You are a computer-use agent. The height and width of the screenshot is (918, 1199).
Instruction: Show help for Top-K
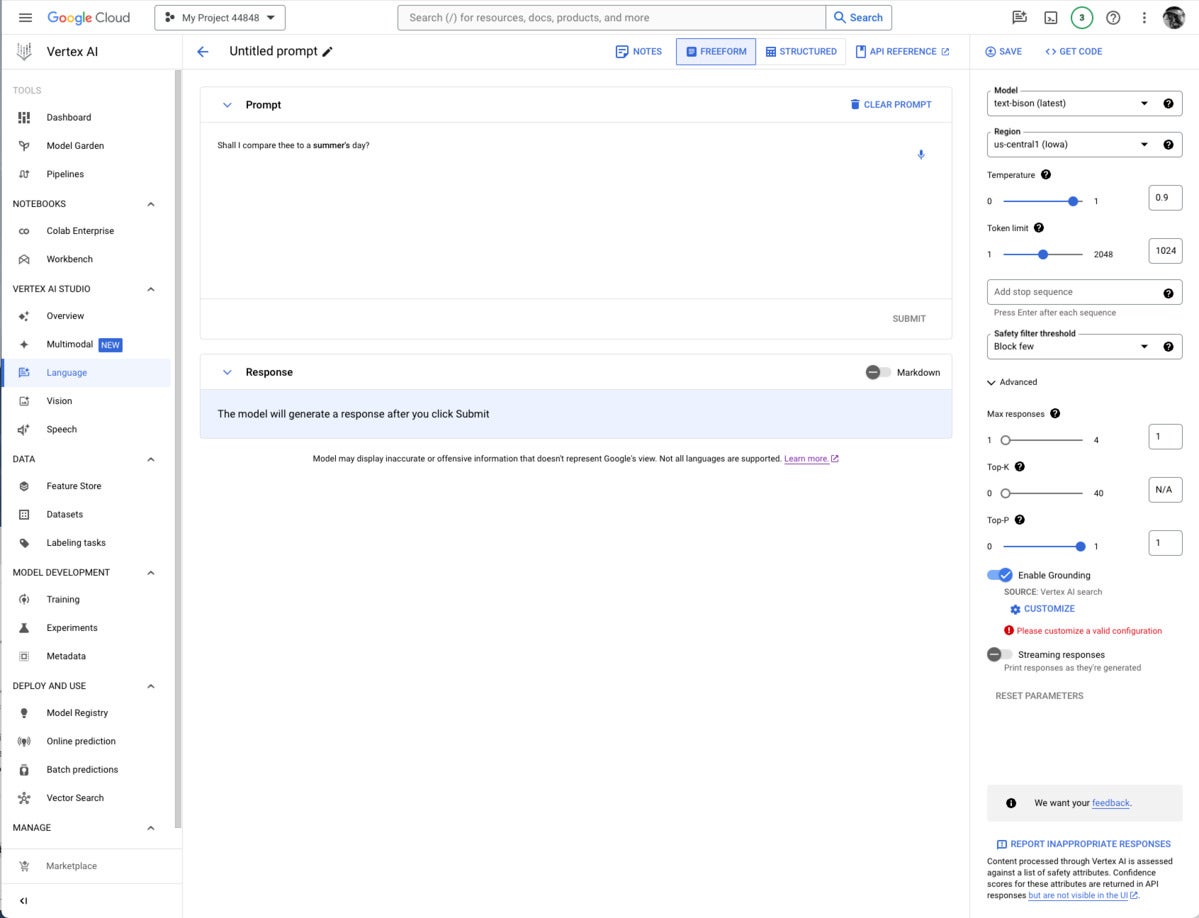point(1019,467)
